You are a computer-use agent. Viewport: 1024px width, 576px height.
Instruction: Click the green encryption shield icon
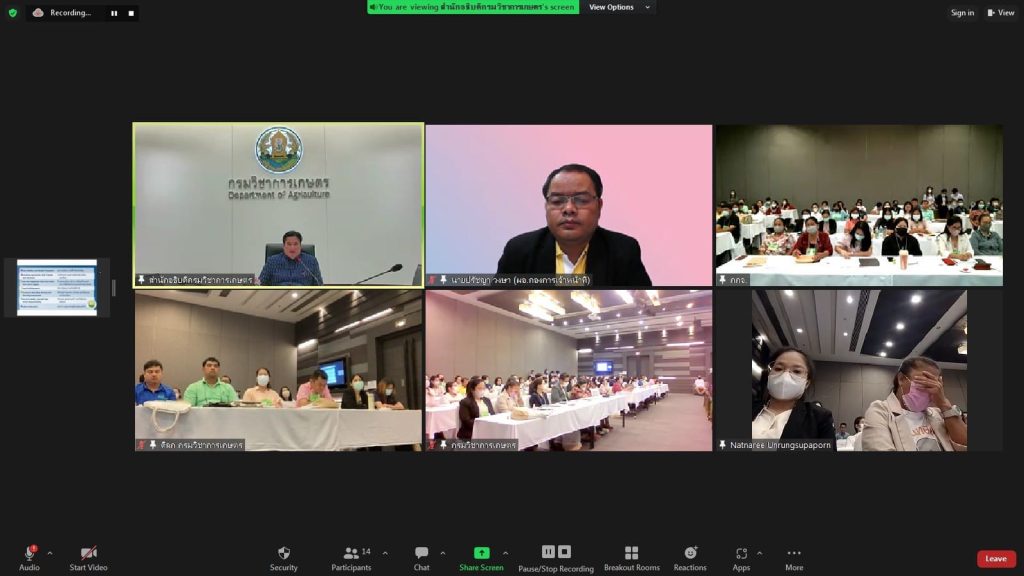(13, 13)
